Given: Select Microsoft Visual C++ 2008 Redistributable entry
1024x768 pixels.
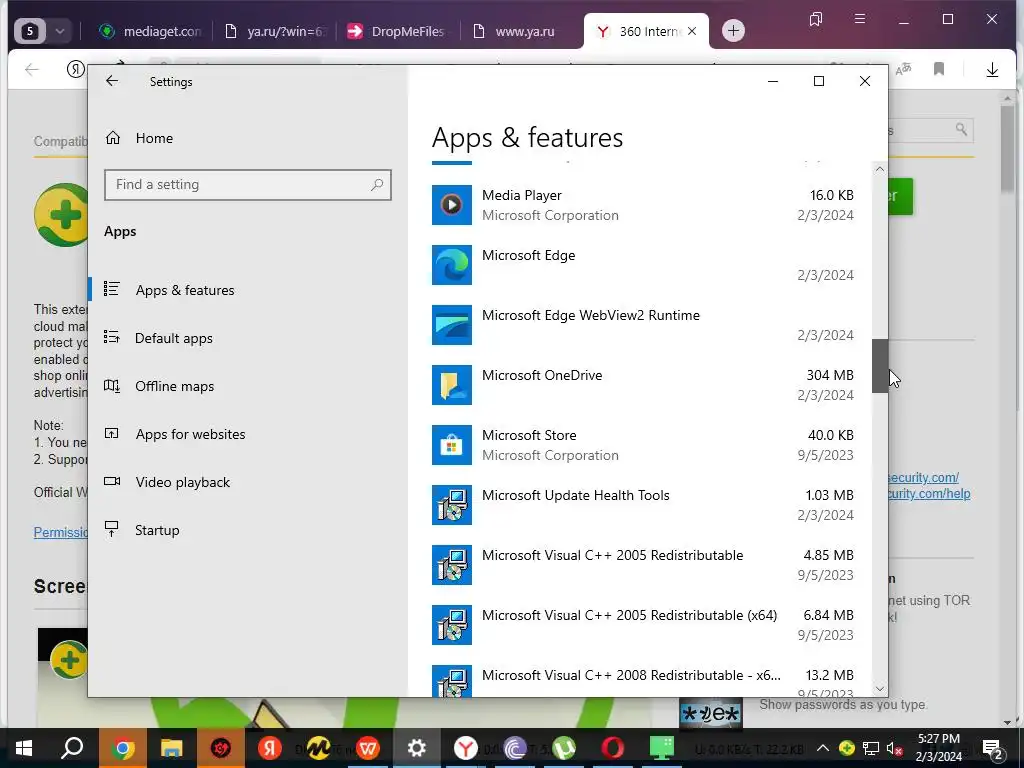Looking at the screenshot, I should point(632,675).
